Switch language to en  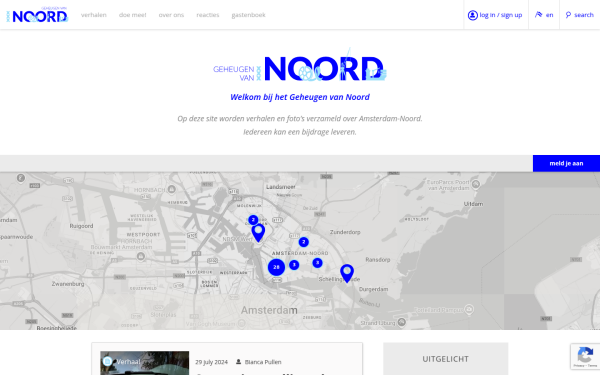pyautogui.click(x=549, y=15)
